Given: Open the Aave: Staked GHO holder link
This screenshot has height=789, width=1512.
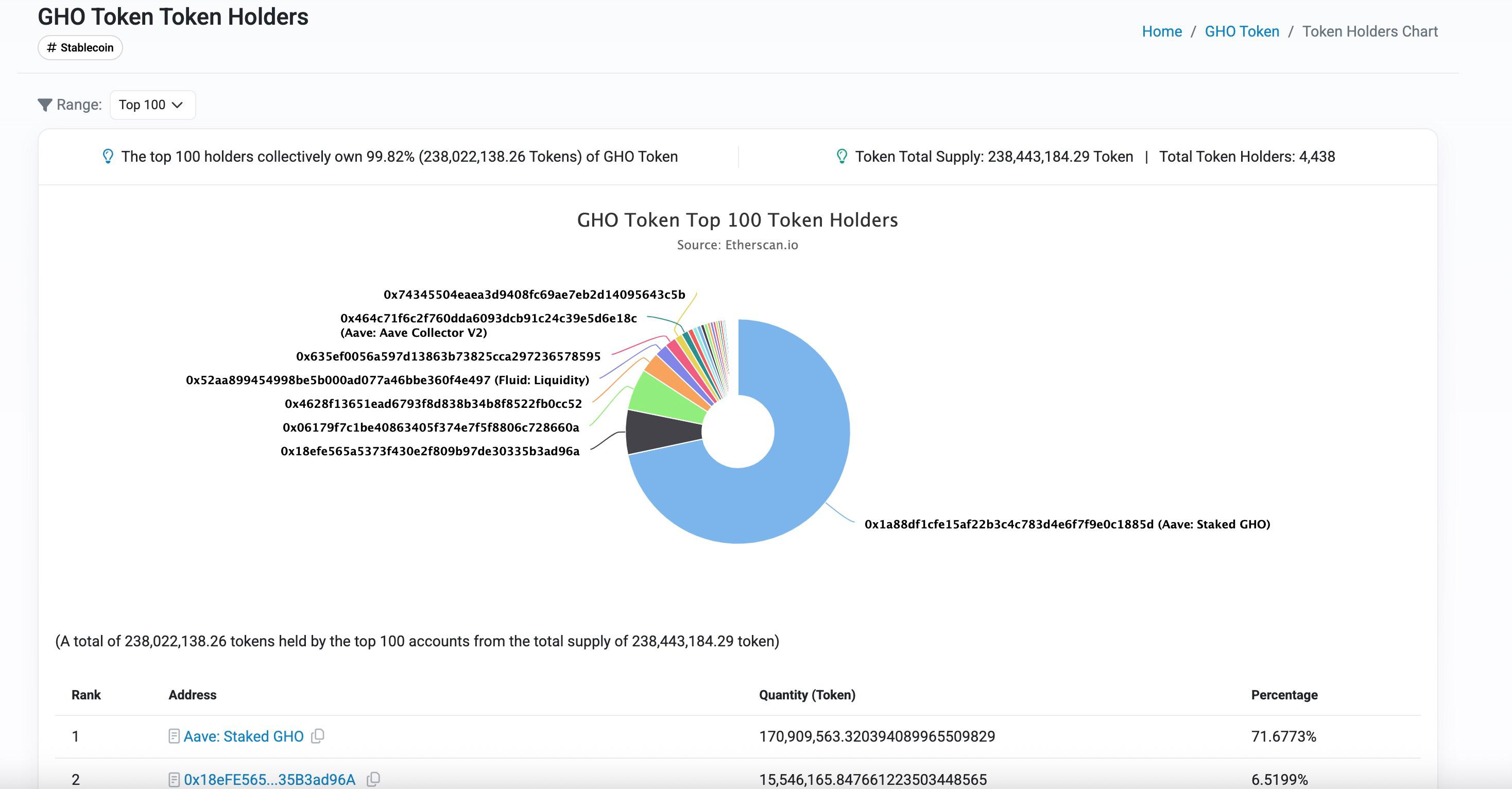Looking at the screenshot, I should tap(243, 736).
